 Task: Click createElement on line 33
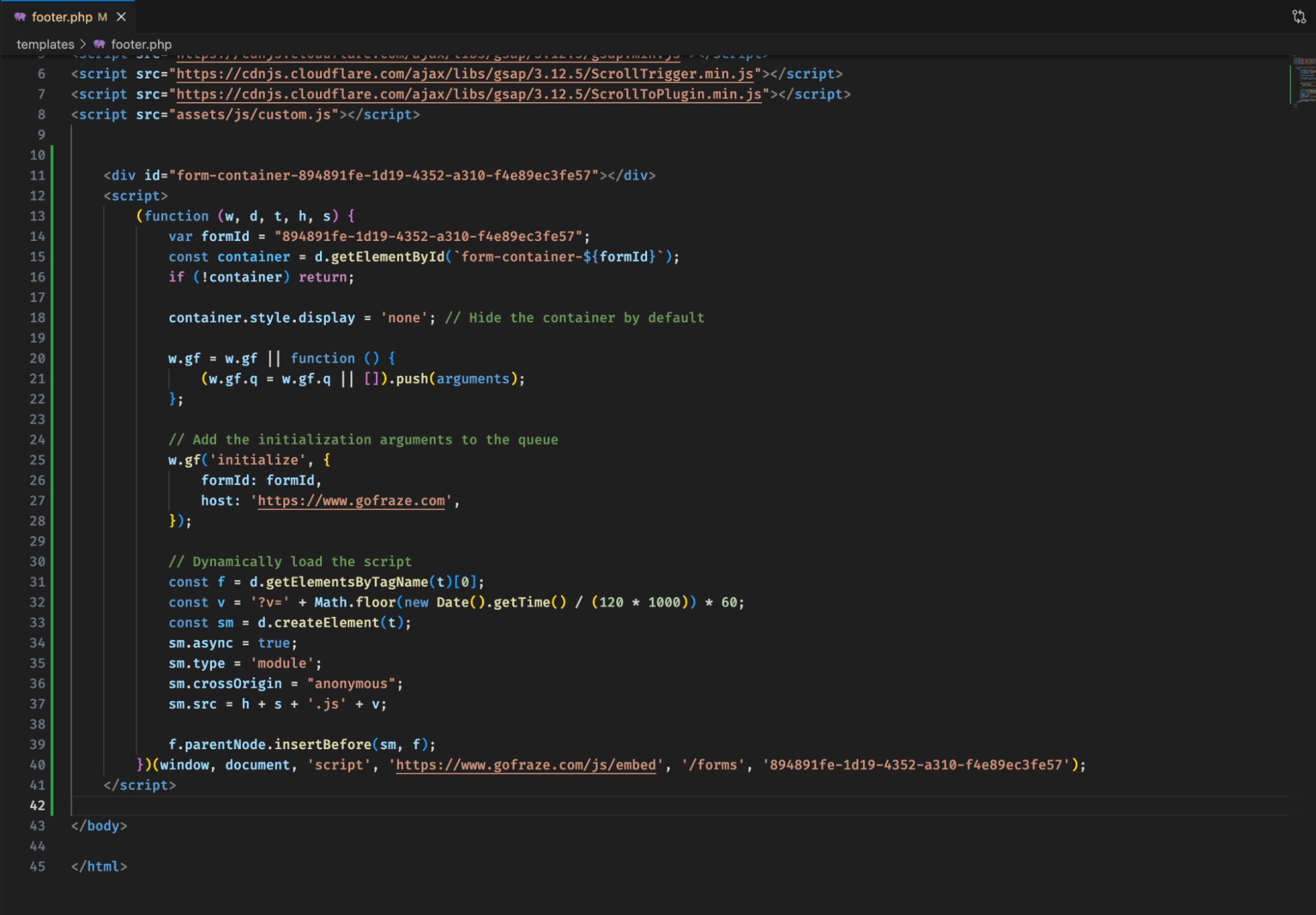pos(327,623)
